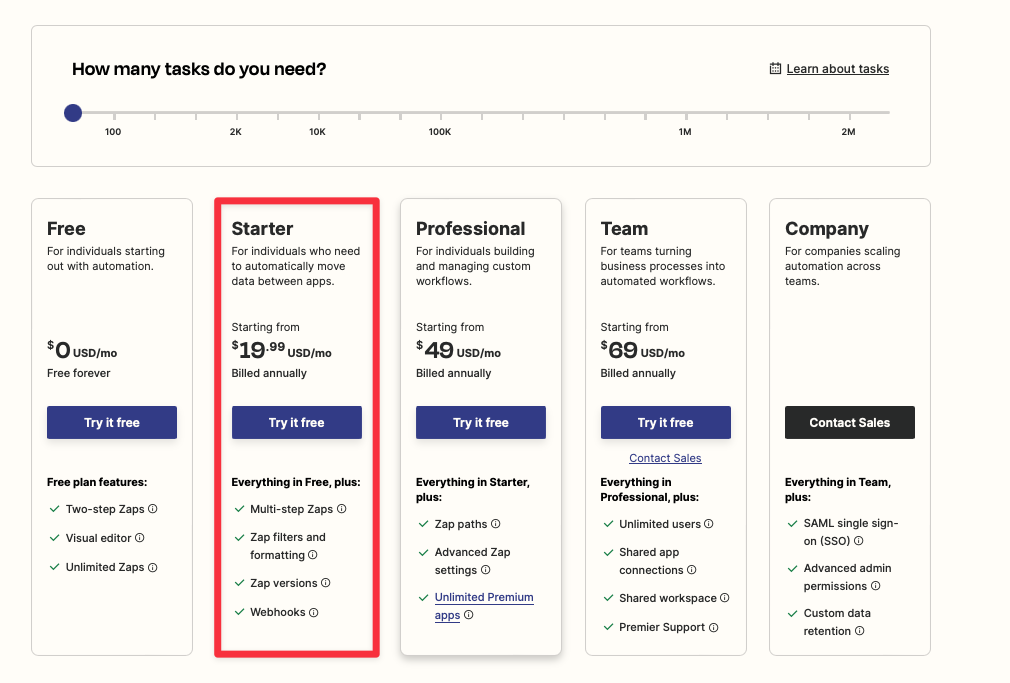The width and height of the screenshot is (1010, 683).
Task: Click info icon for Custom data retention
Action: 859,631
